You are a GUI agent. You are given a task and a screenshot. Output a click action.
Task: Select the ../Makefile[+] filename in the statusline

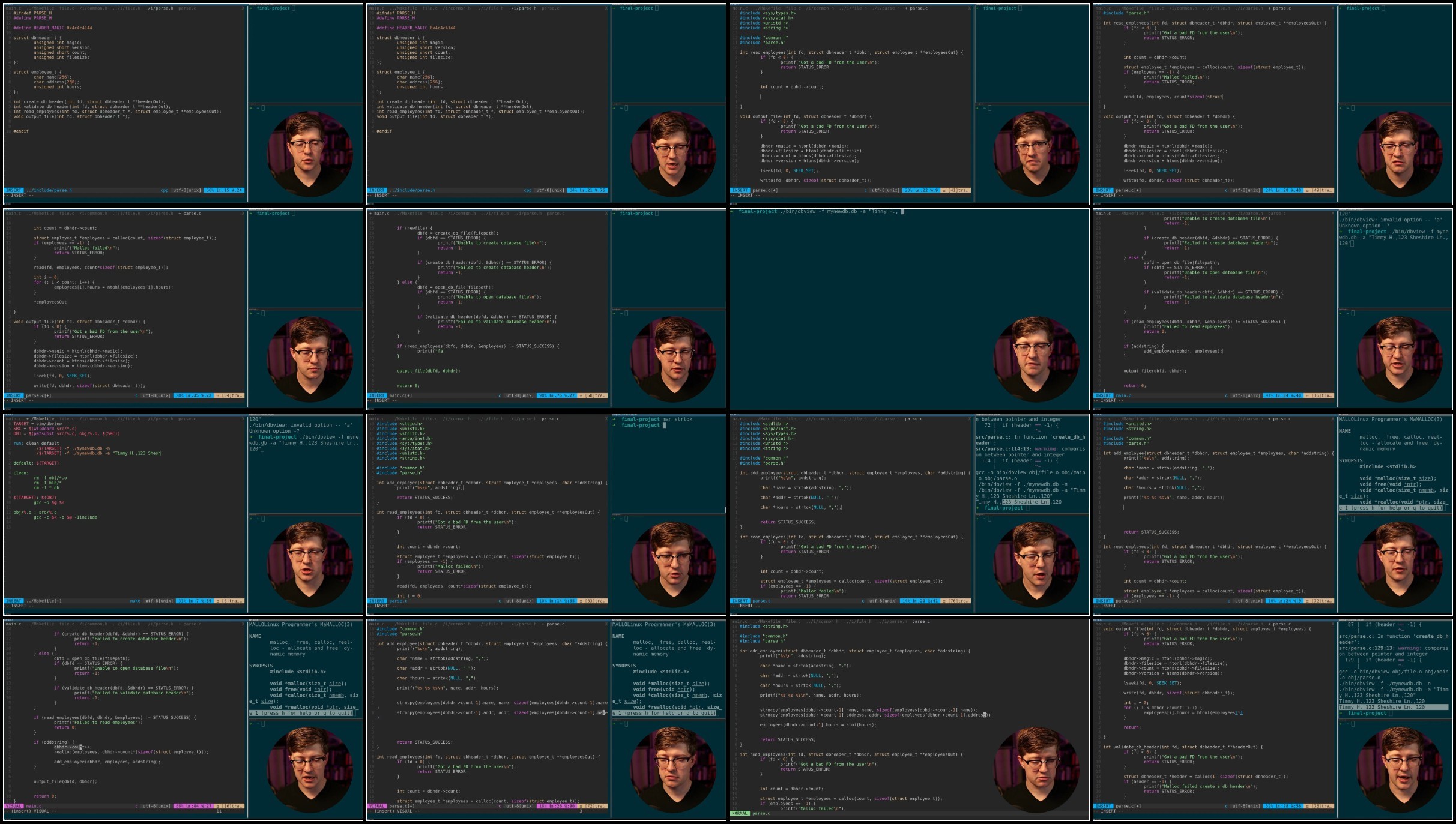(43, 601)
